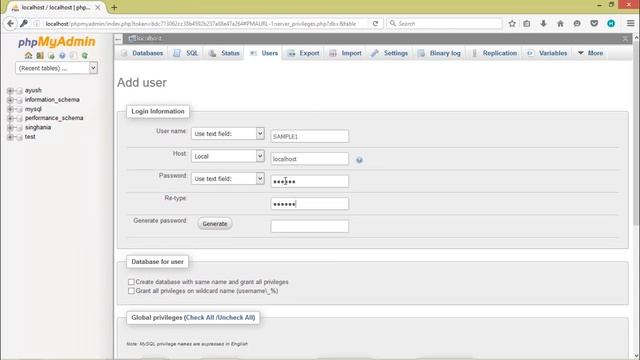This screenshot has height=360, width=640.
Task: Click the browser back arrow
Action: (x=11, y=24)
